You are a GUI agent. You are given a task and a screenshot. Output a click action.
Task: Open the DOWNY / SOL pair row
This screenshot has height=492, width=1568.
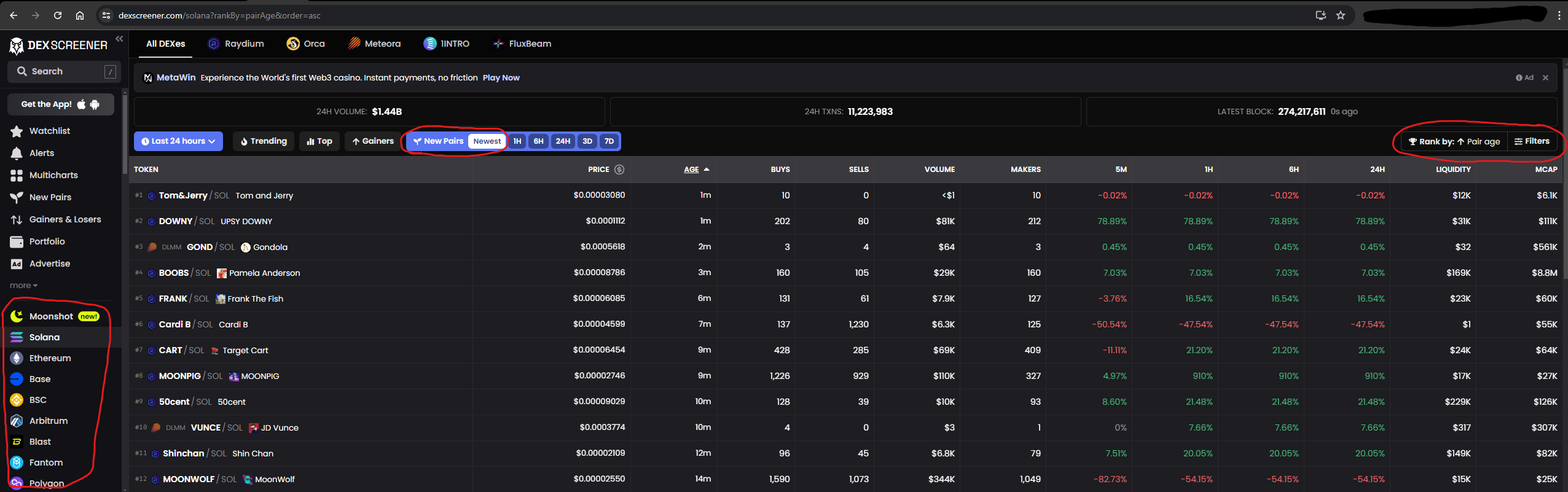[847, 221]
